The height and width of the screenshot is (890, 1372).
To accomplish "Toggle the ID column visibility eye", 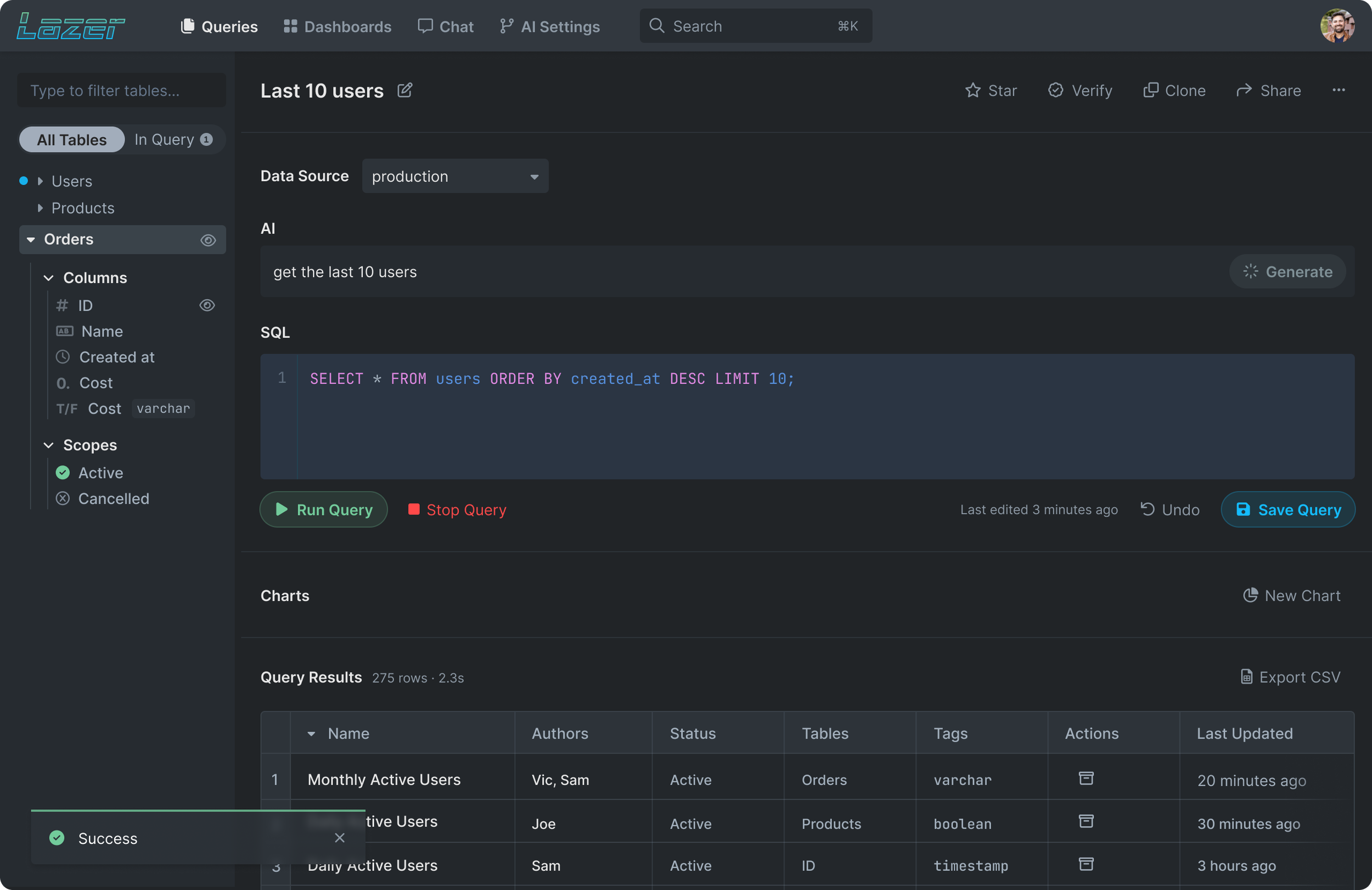I will pos(207,305).
